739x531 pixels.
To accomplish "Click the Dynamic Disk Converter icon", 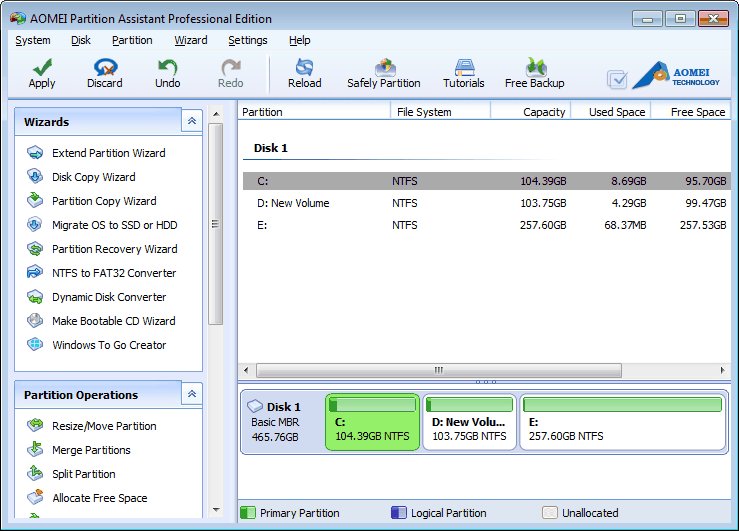I will coord(35,297).
